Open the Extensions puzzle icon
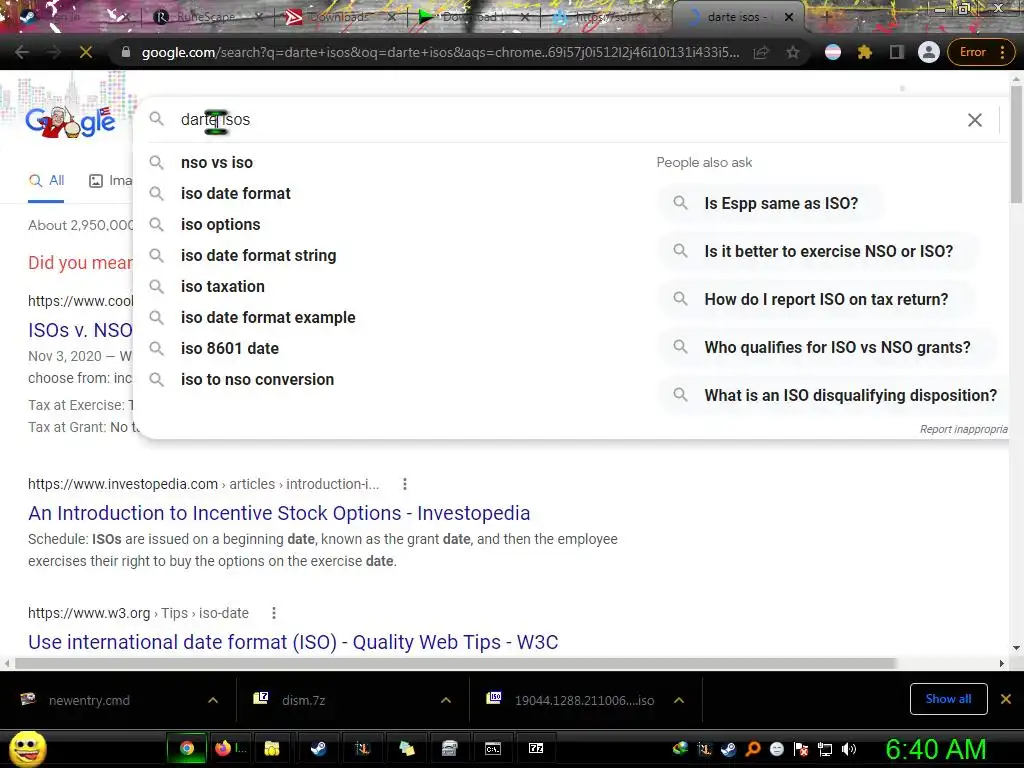The image size is (1024, 768). click(865, 52)
